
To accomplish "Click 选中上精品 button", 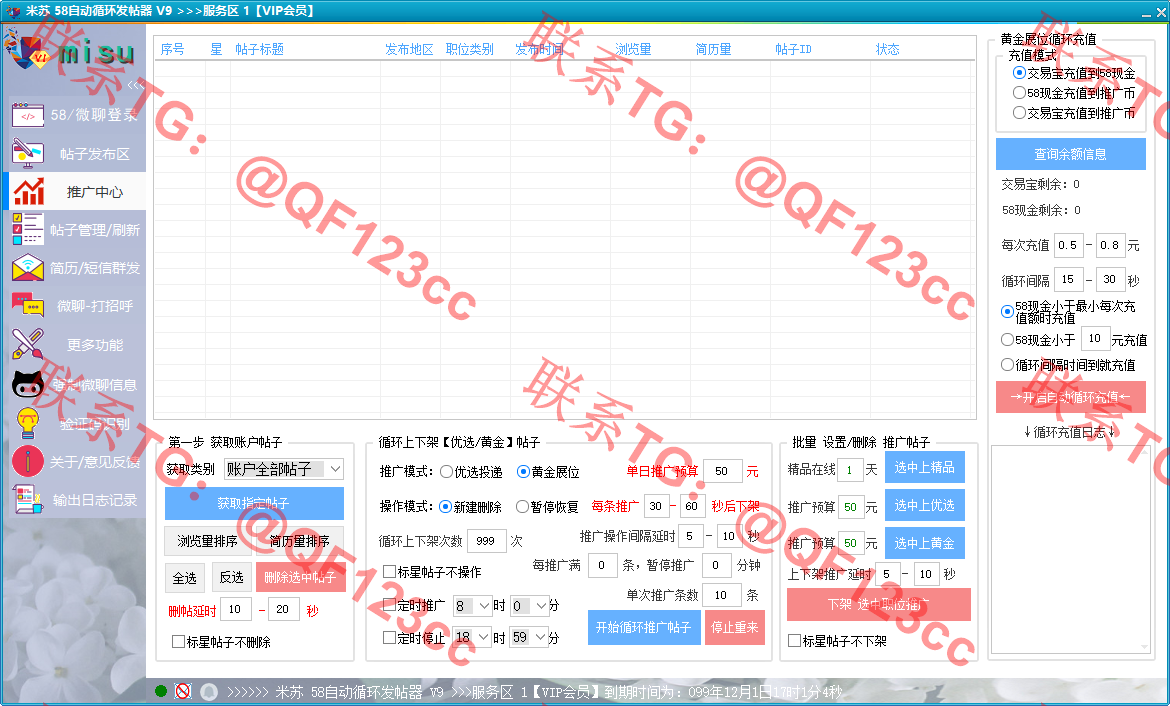I will tap(925, 467).
